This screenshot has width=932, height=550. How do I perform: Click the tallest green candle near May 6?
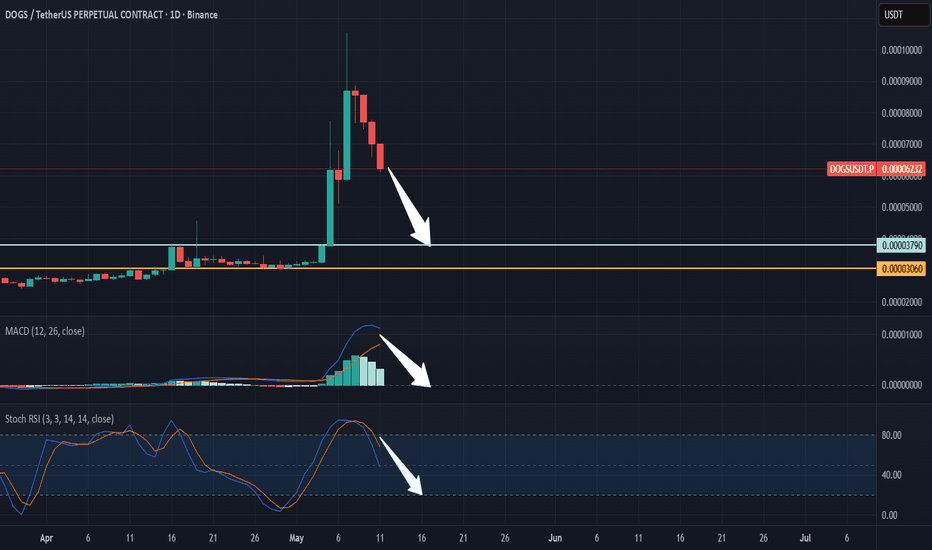coord(347,135)
